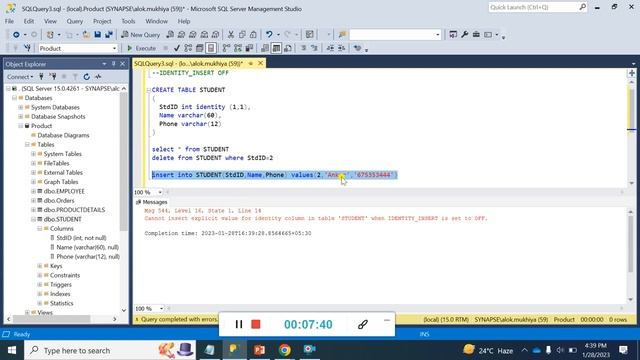Open Chrome from the taskbar
This screenshot has height=360, width=640.
coord(284,350)
